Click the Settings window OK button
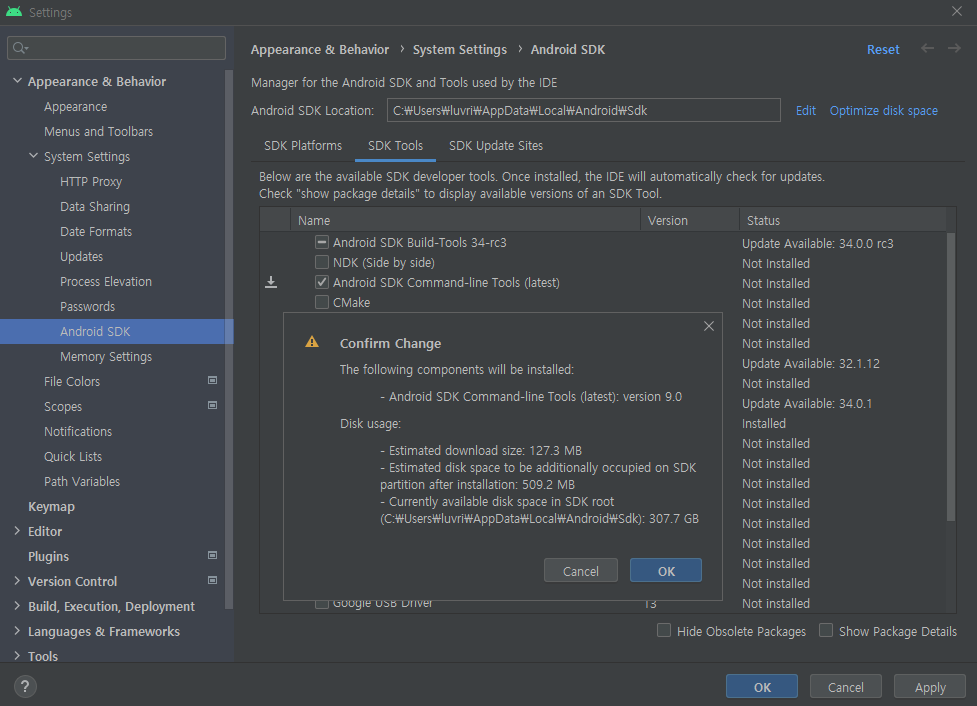 tap(762, 687)
